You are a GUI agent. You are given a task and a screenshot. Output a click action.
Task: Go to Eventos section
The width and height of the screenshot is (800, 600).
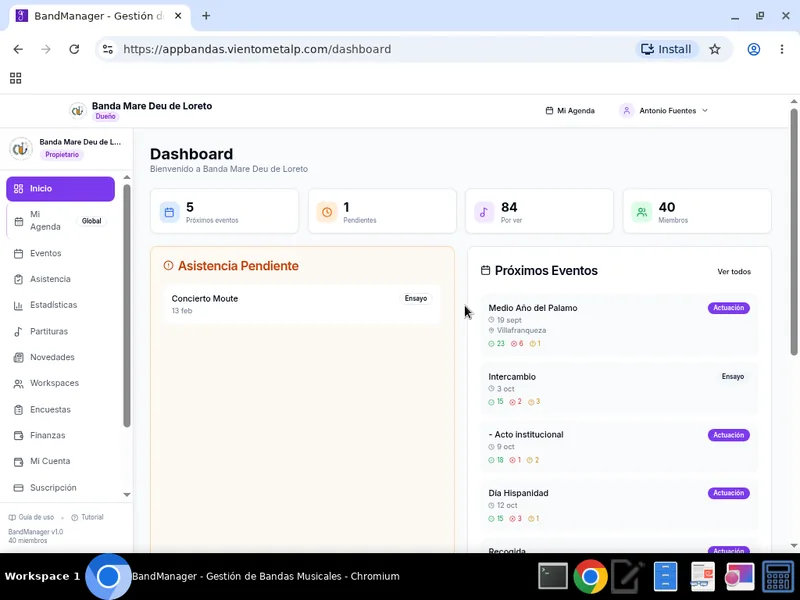[60, 254]
